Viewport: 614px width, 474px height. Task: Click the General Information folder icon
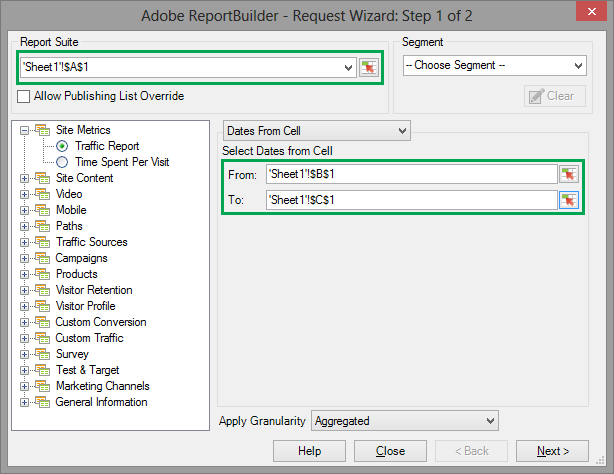pyautogui.click(x=43, y=402)
